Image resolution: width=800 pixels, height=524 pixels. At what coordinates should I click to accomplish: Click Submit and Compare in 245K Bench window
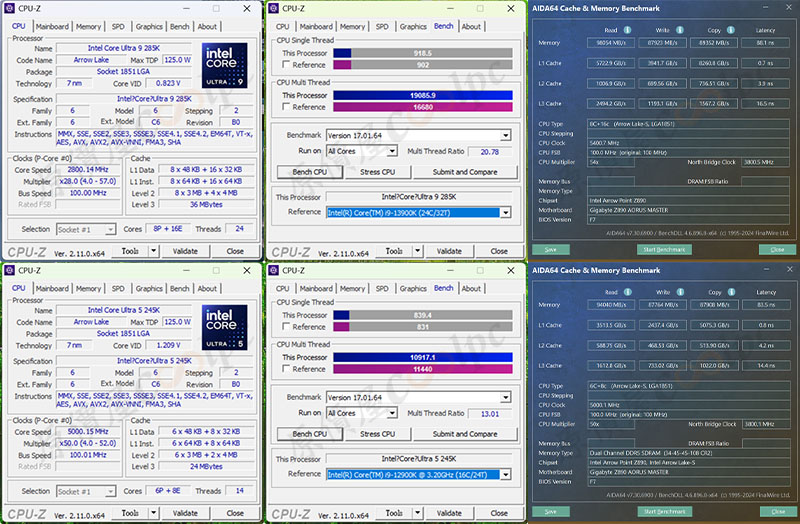tap(465, 434)
